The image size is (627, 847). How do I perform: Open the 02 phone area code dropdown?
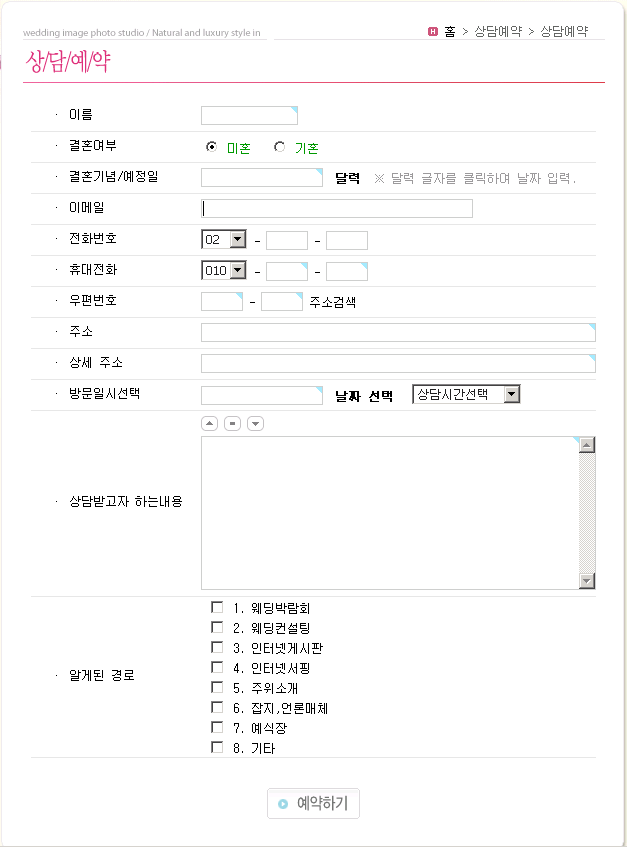224,239
